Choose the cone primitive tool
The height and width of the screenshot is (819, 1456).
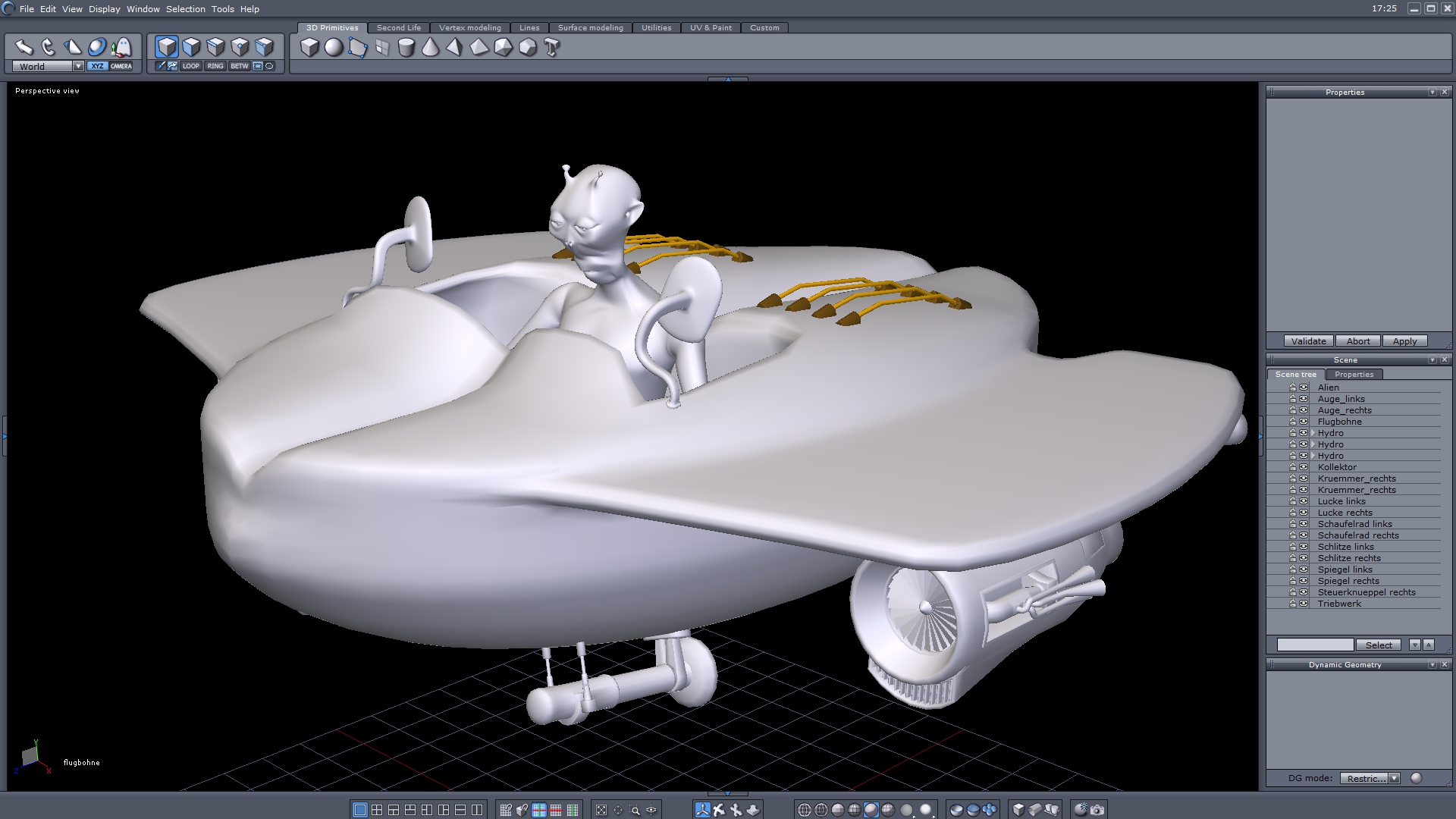tap(431, 48)
